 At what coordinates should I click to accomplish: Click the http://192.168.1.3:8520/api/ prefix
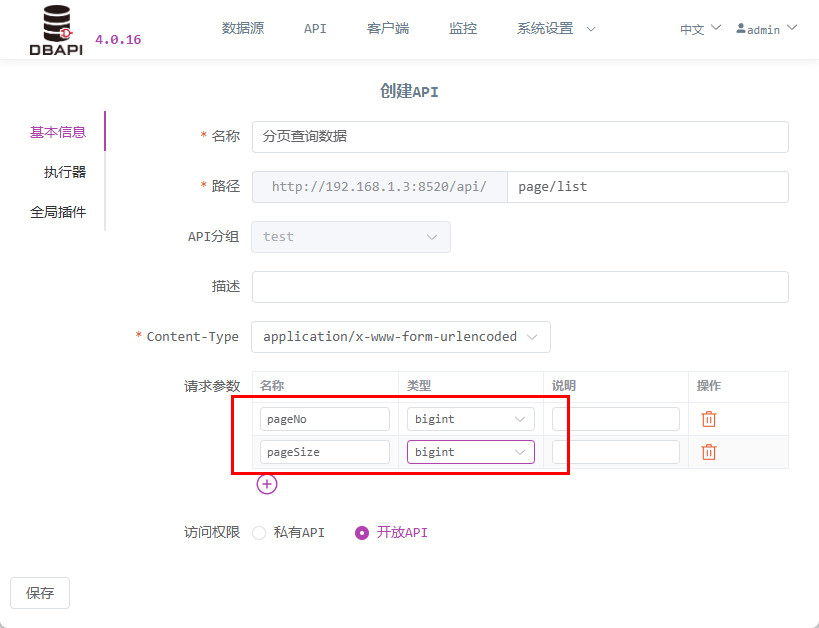(379, 187)
